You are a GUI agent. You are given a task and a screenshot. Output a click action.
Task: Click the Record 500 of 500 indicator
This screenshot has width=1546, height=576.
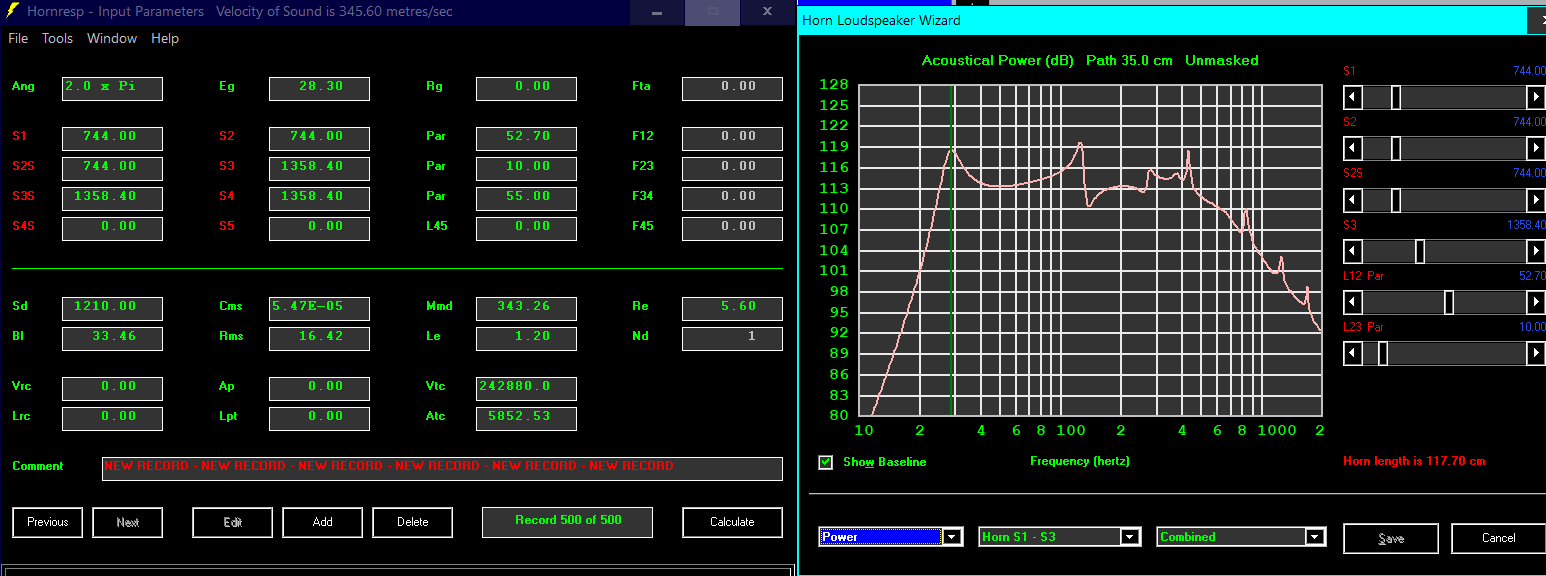click(568, 522)
